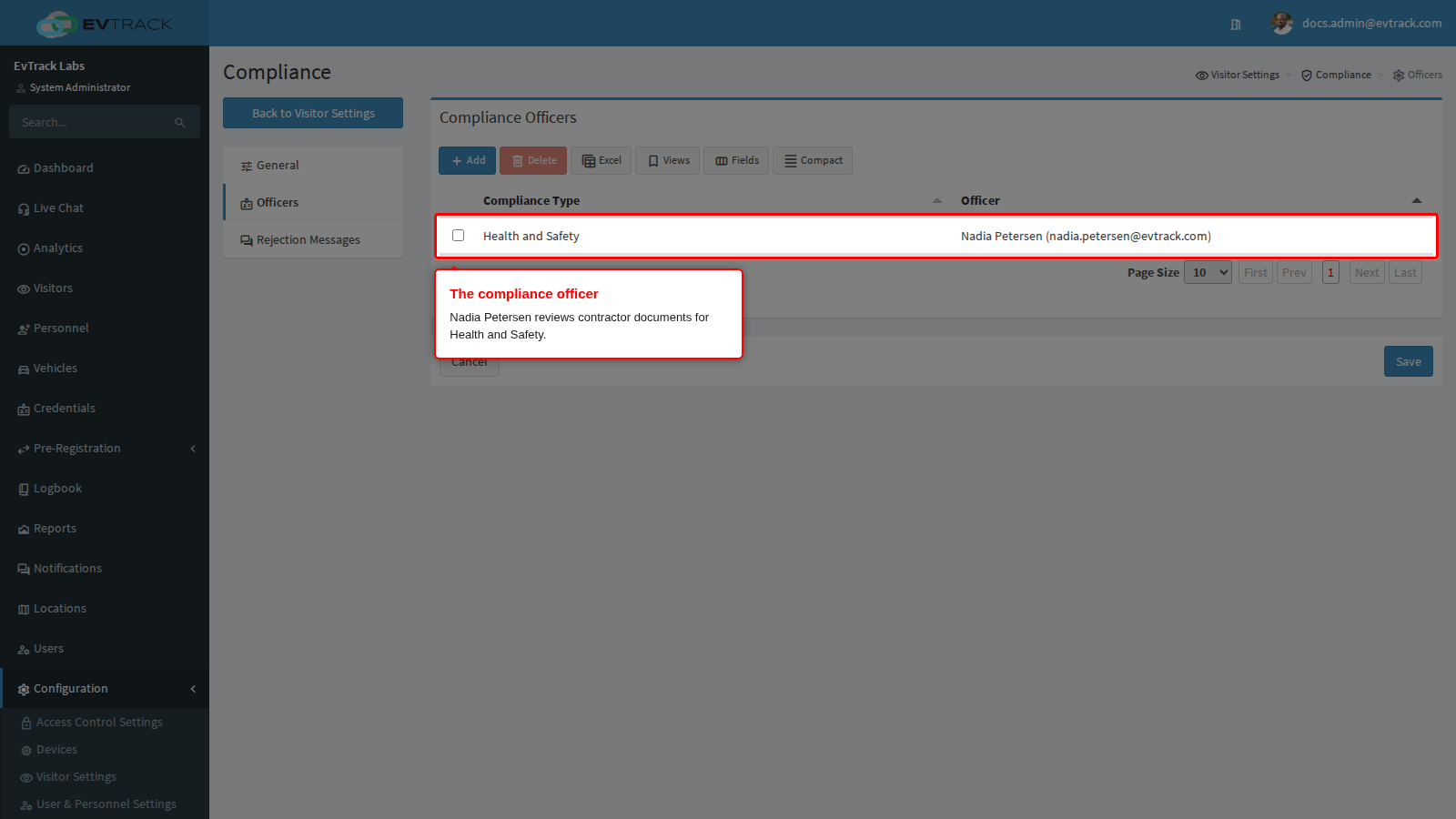Click the Save button

coord(1409,361)
